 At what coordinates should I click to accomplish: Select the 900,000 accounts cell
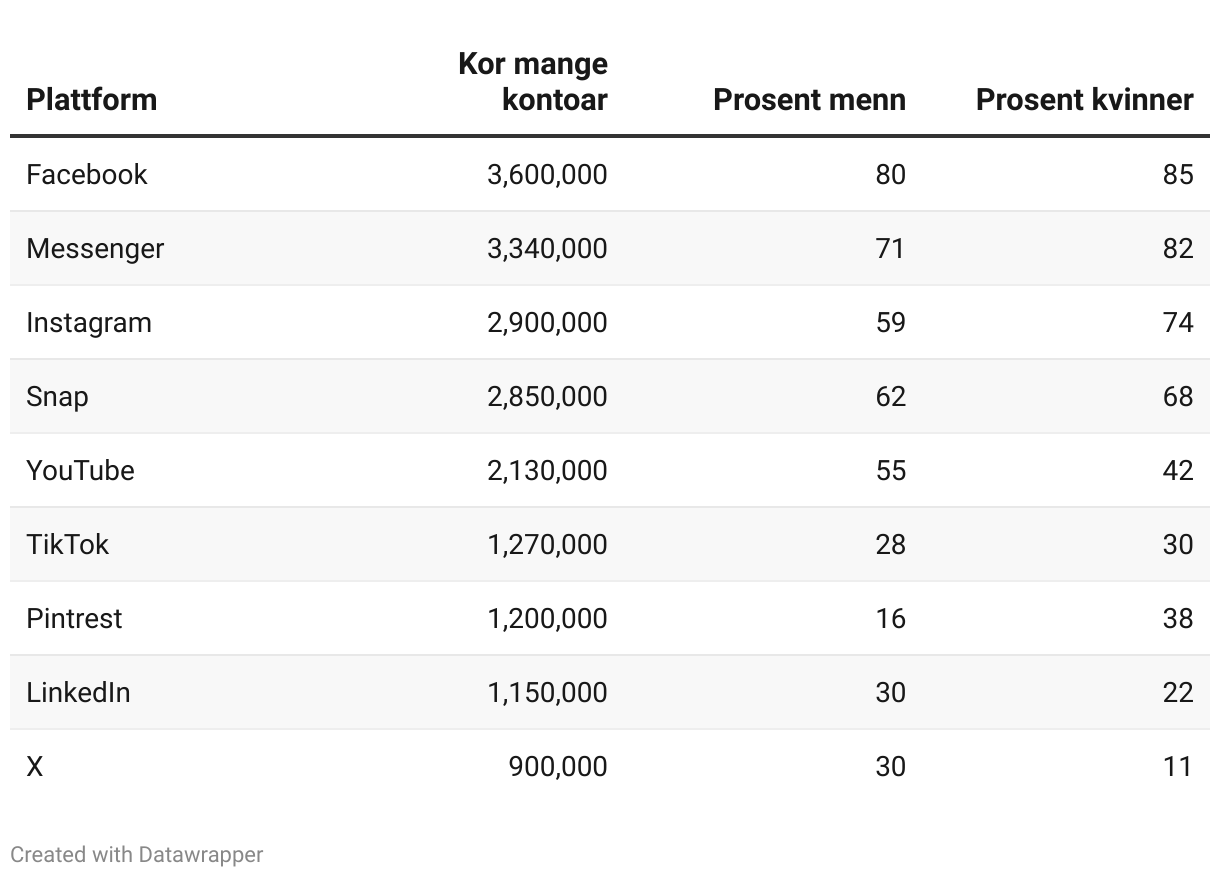[x=557, y=767]
